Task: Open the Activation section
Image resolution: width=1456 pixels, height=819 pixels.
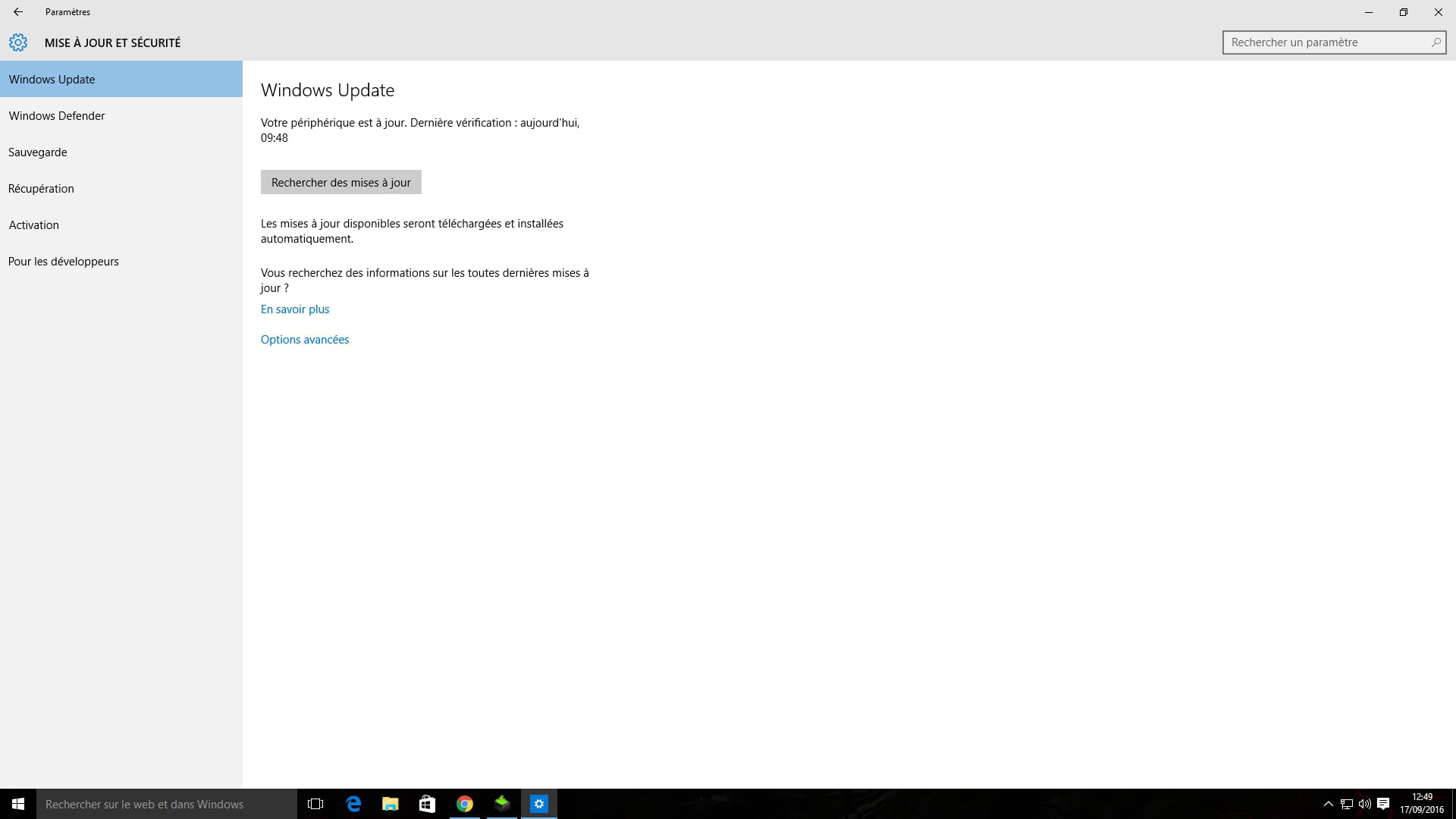Action: pos(121,224)
